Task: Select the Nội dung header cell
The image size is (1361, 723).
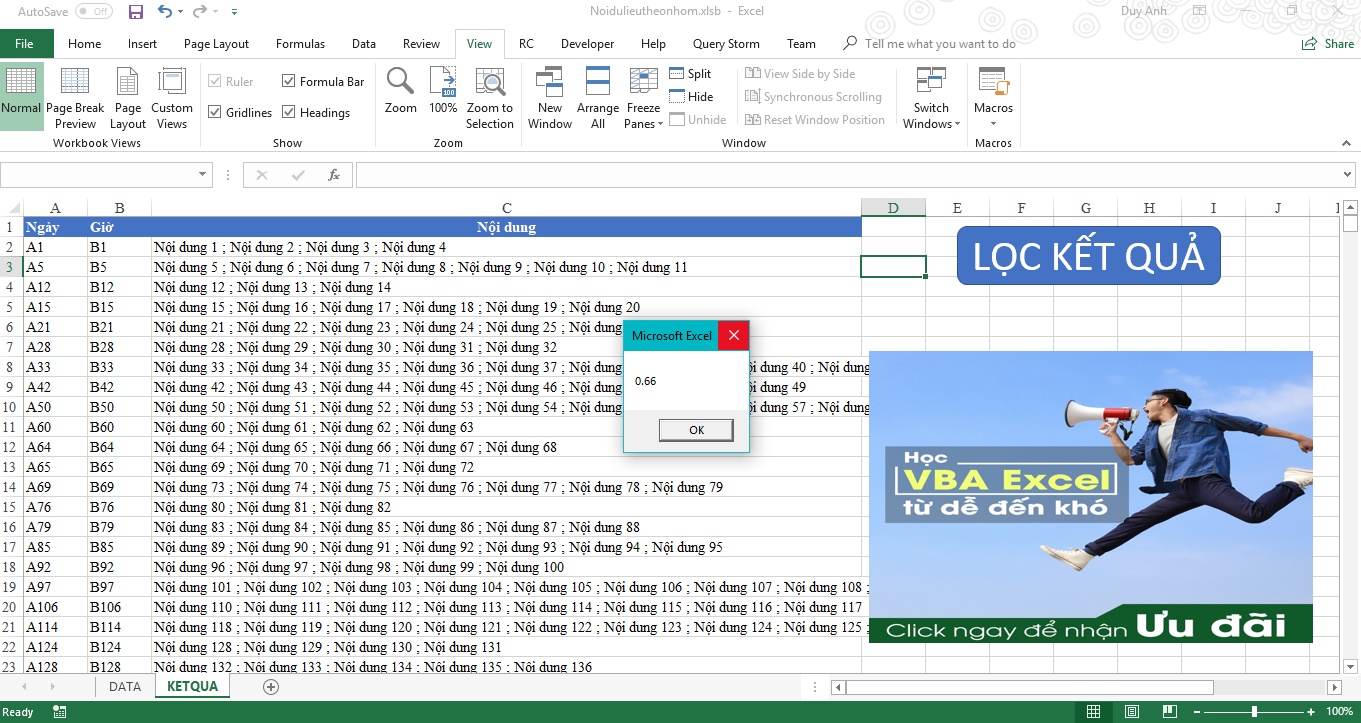Action: (x=506, y=227)
